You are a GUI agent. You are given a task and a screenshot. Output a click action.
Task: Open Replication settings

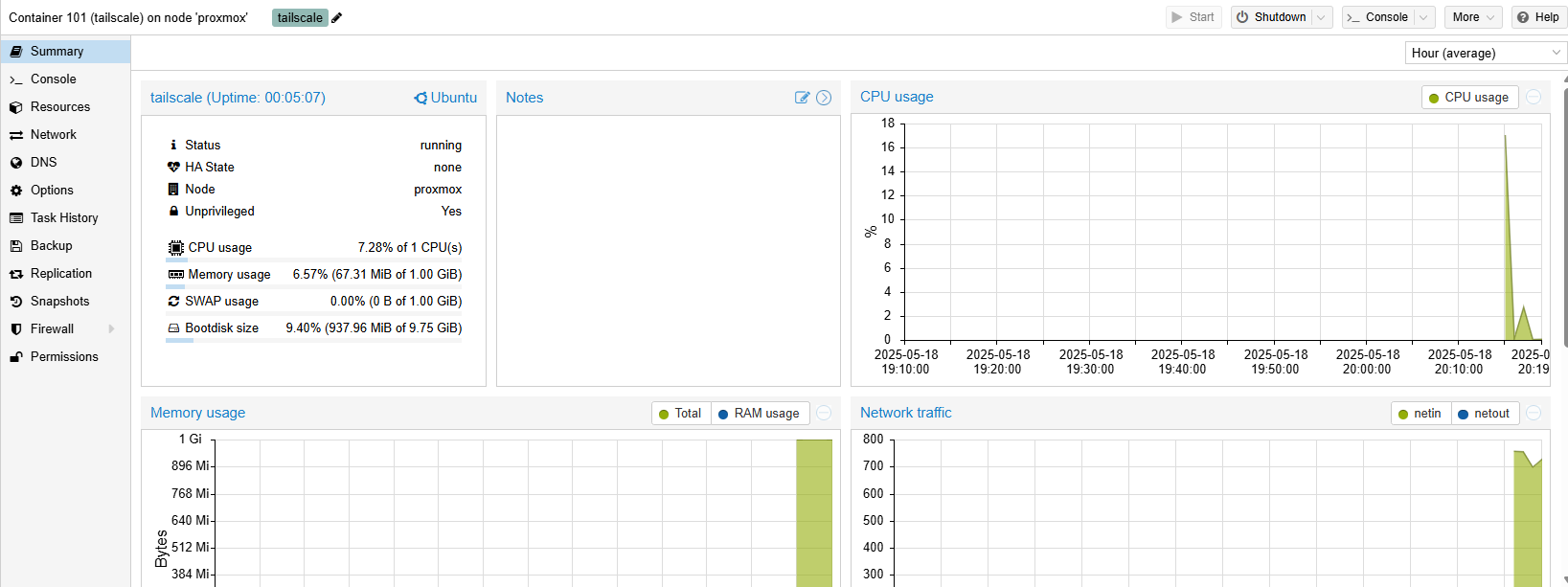click(60, 274)
